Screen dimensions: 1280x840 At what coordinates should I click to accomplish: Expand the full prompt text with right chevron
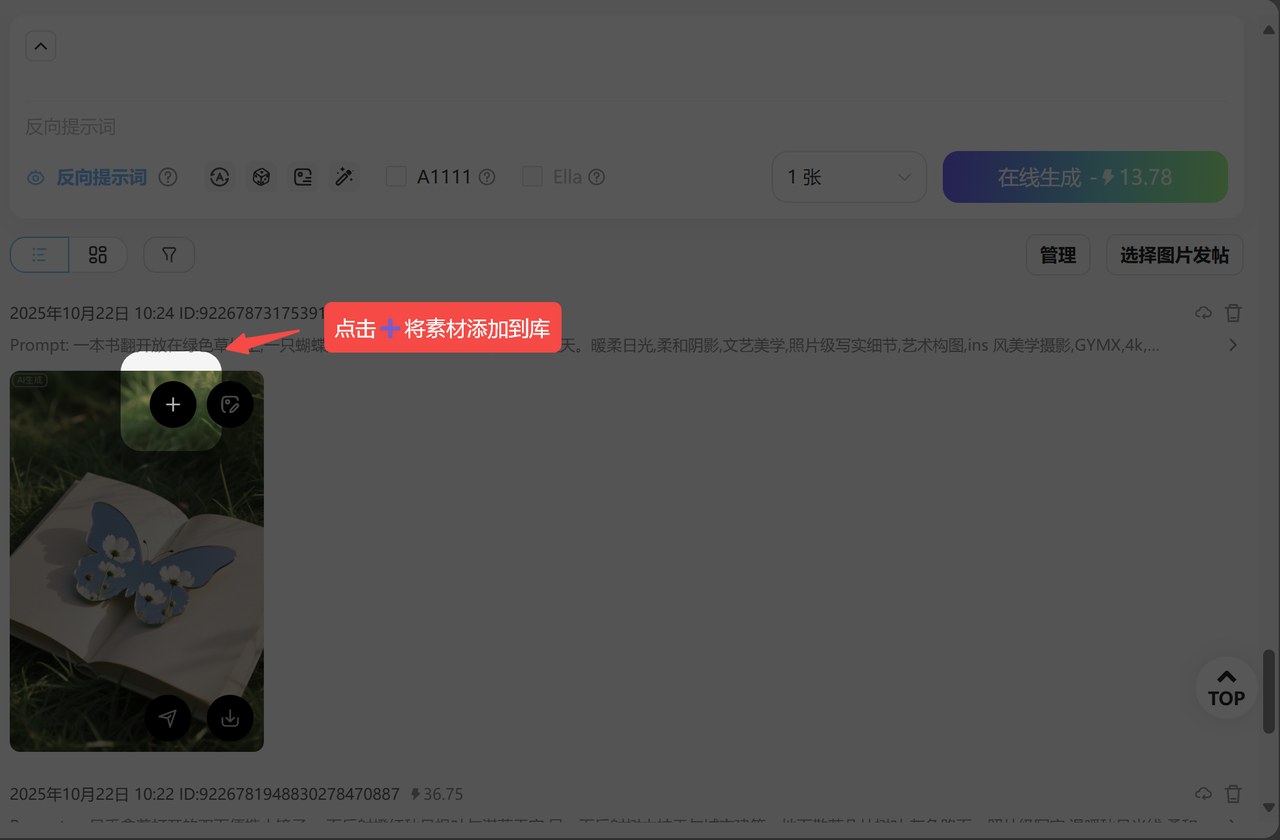tap(1233, 345)
